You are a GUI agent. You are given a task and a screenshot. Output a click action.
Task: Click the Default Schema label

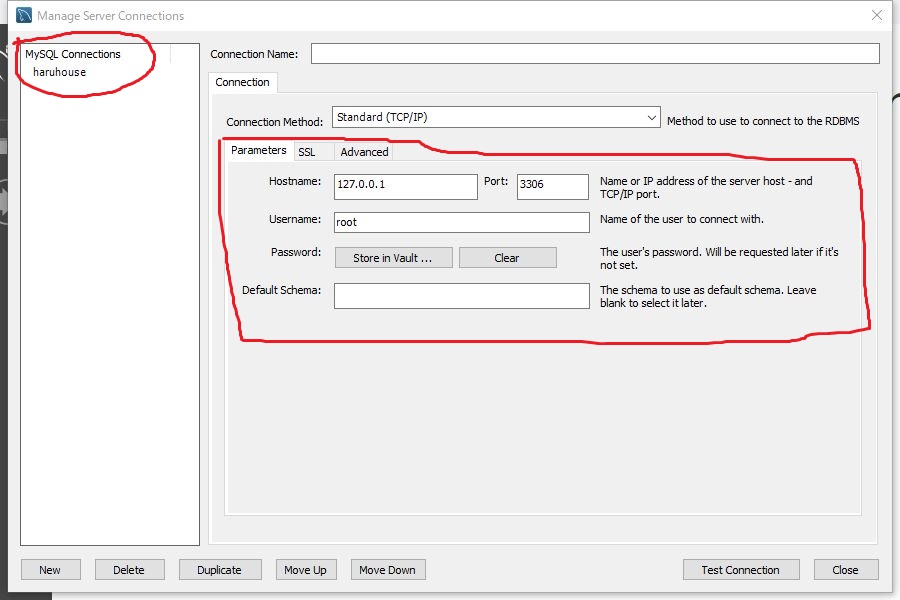pyautogui.click(x=281, y=290)
